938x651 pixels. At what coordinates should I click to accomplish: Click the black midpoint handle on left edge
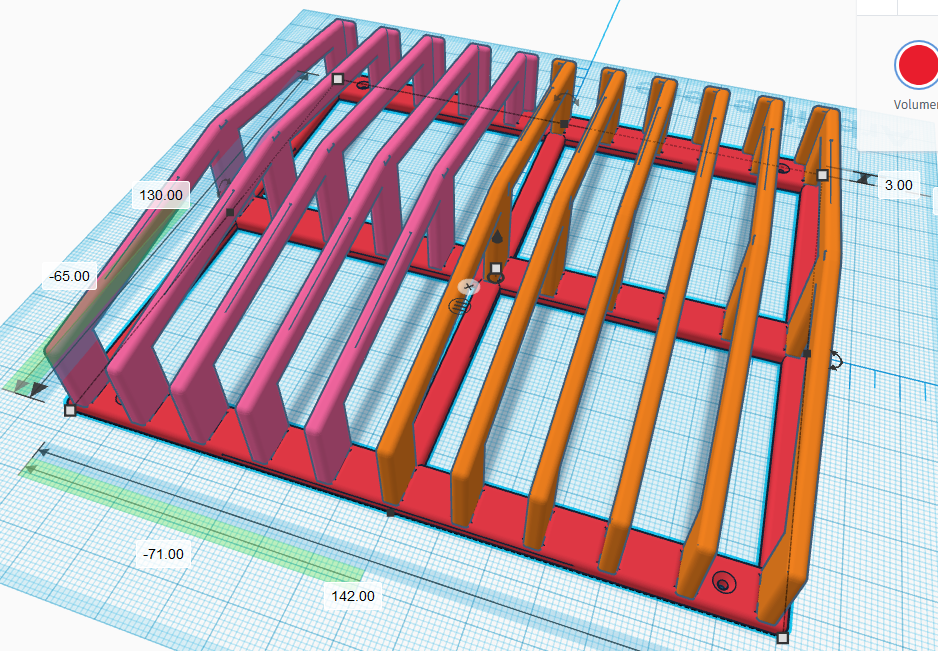[x=230, y=212]
